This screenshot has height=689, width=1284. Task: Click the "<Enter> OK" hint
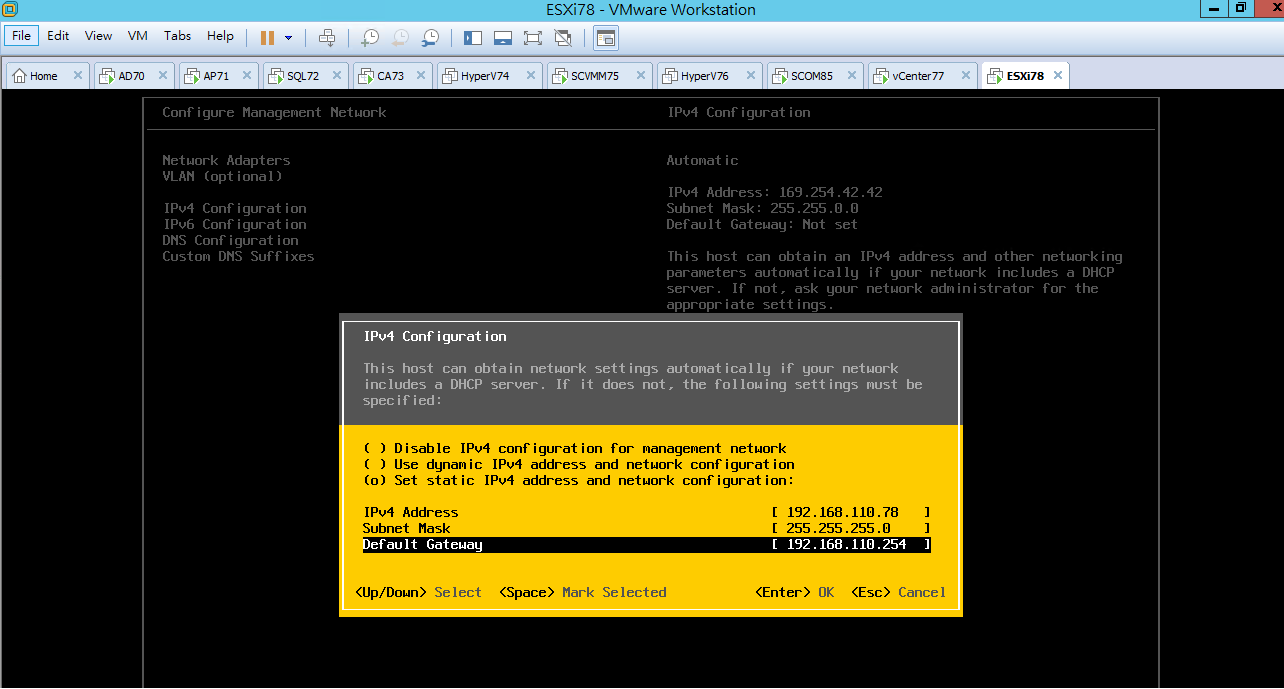coord(795,593)
